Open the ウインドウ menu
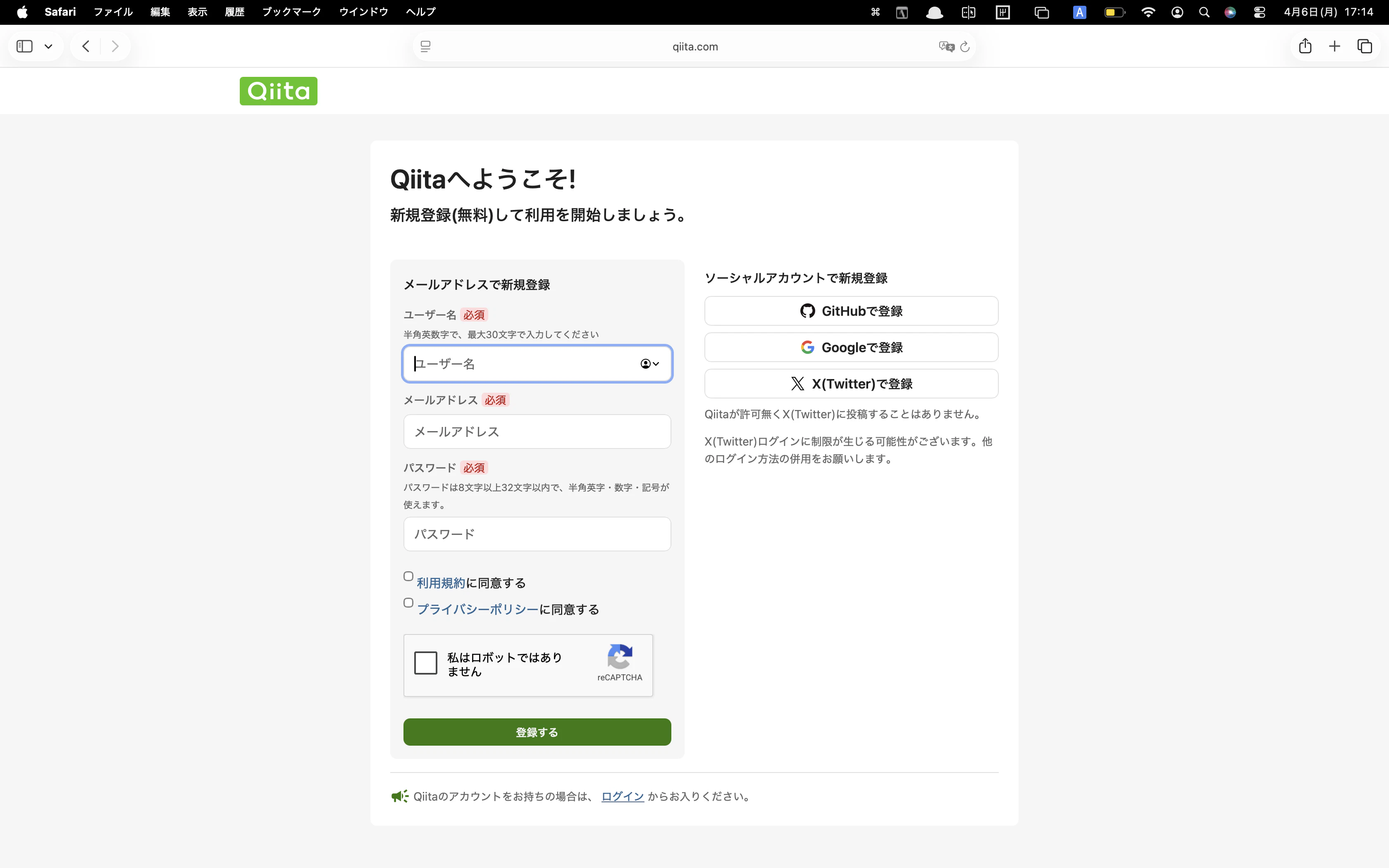This screenshot has height=868, width=1389. click(x=363, y=12)
